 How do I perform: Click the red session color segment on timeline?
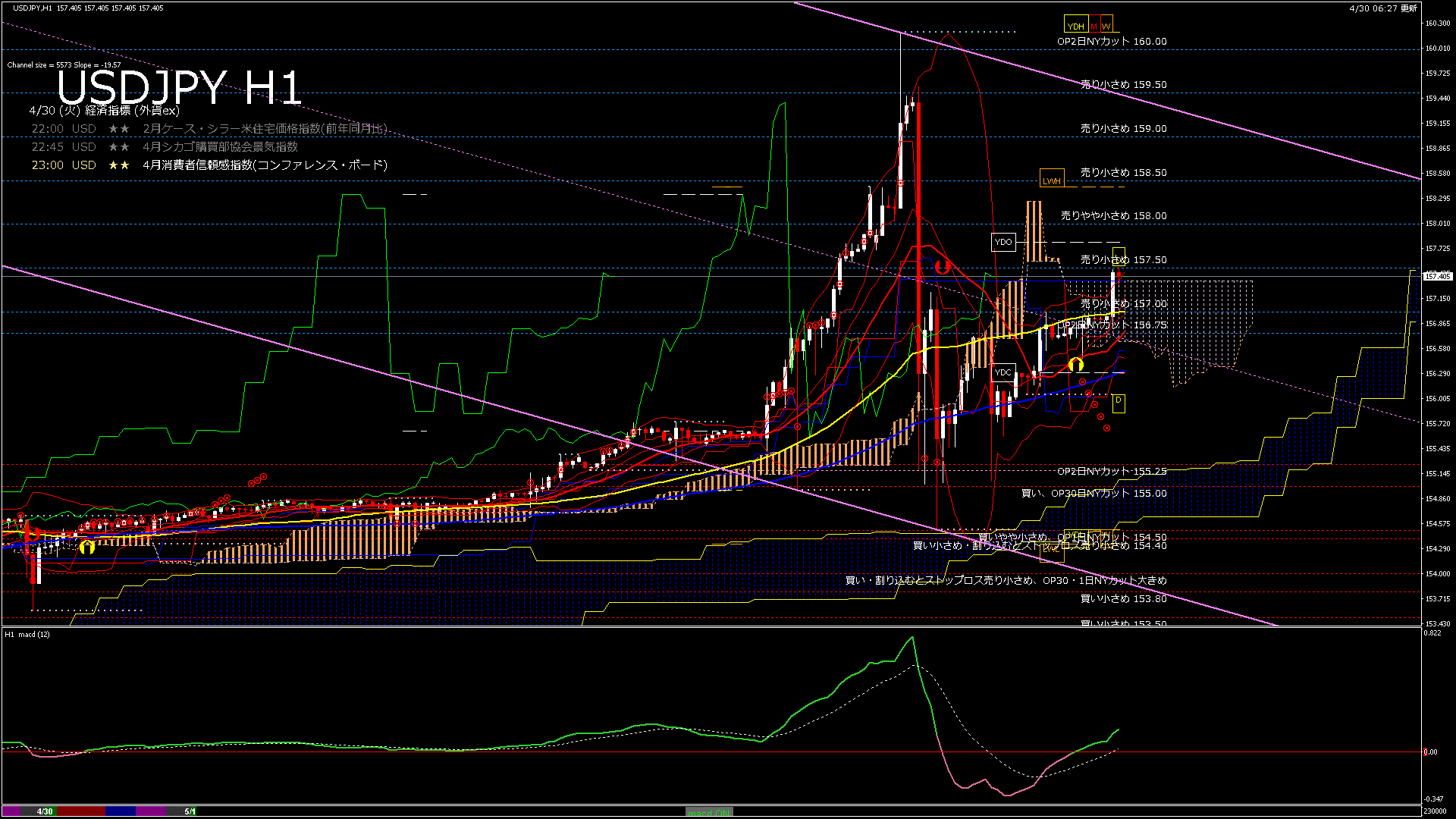pyautogui.click(x=81, y=811)
